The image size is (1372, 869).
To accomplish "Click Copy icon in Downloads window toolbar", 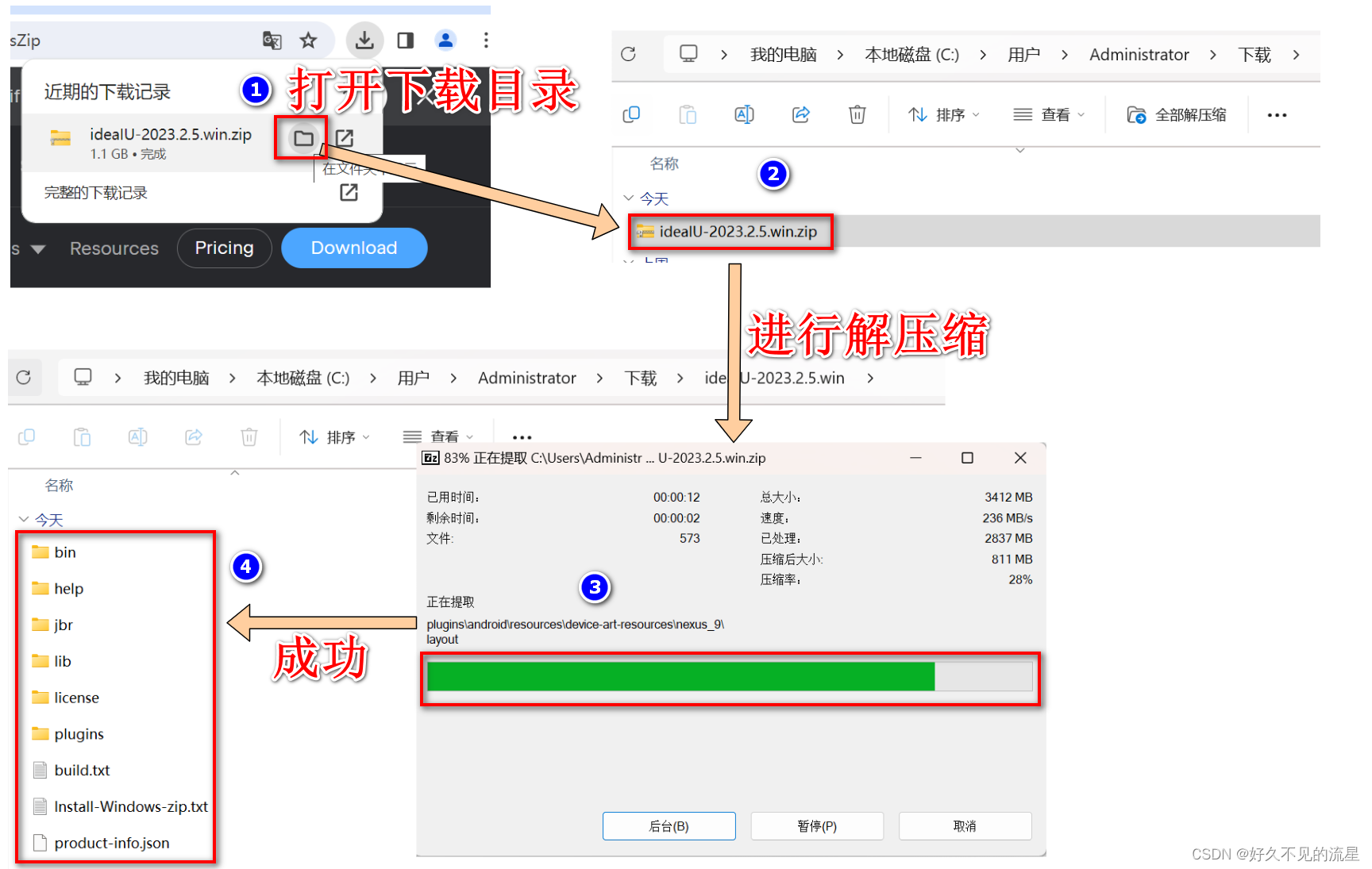I will pos(631,115).
